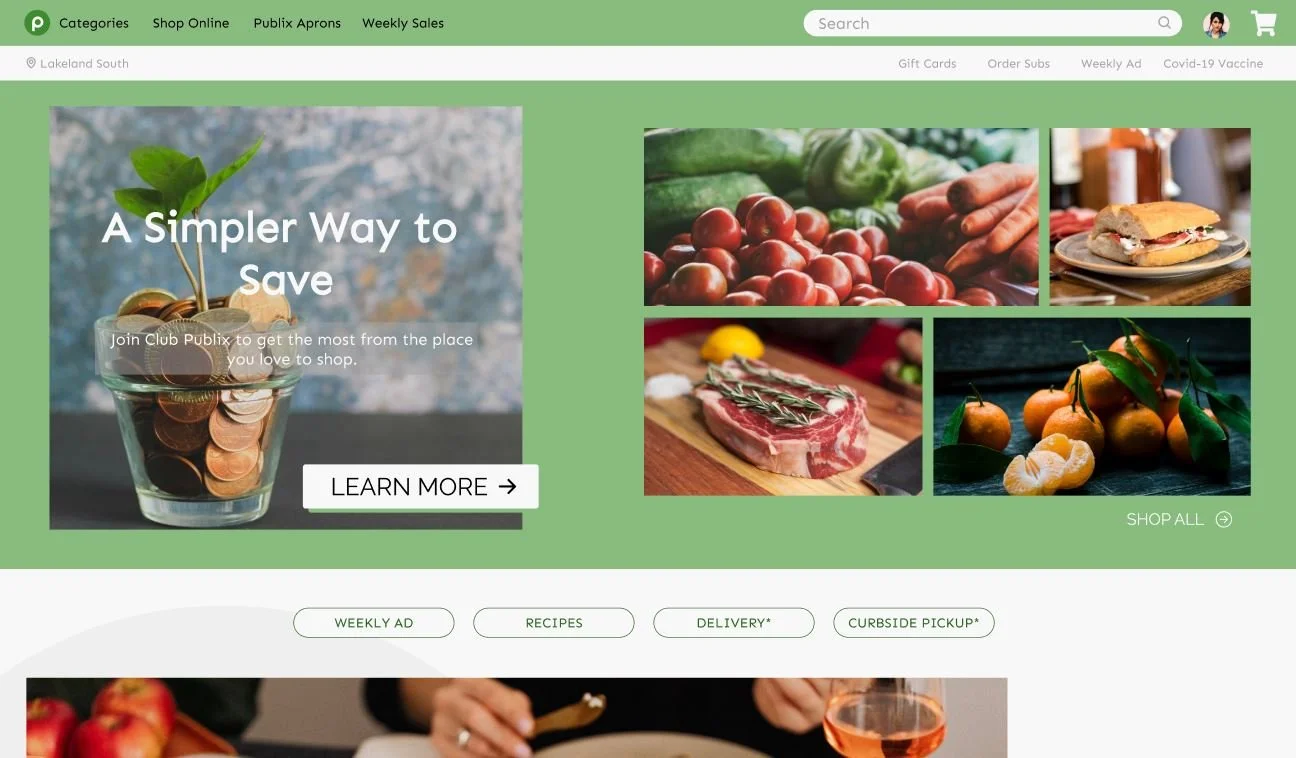
Task: Click the circled arrow beside Shop All
Action: tap(1223, 519)
